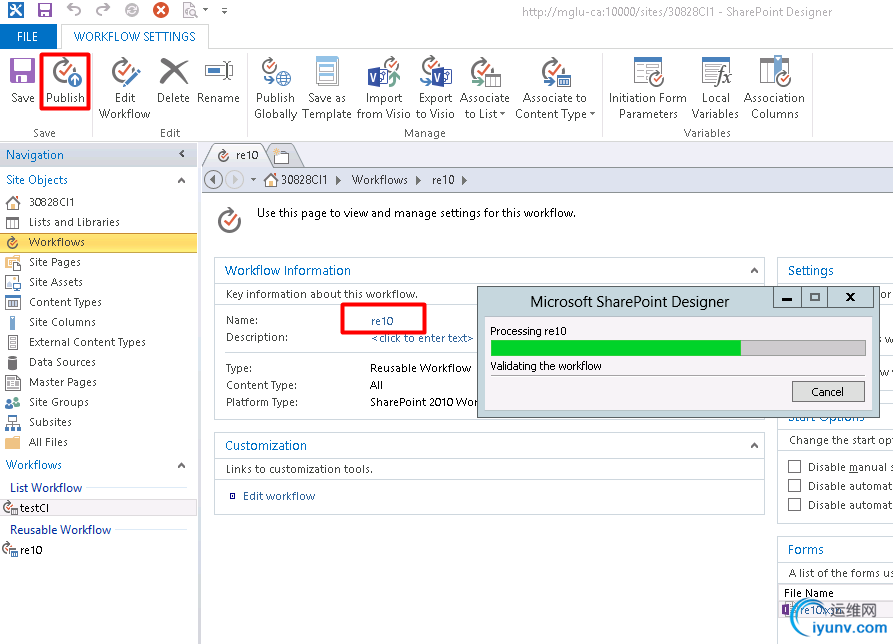The image size is (893, 644).
Task: Tick the last Disable automatic checkbox
Action: tap(794, 504)
